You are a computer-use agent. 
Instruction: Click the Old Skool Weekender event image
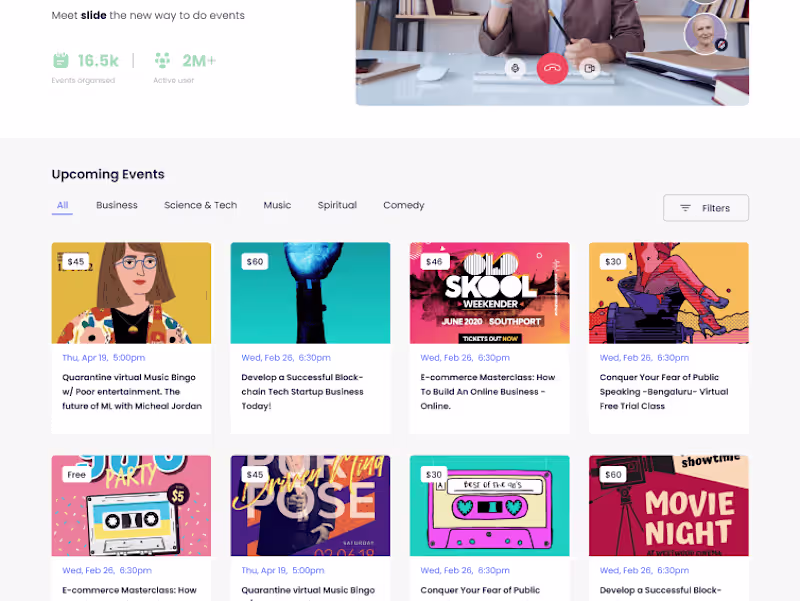(489, 293)
